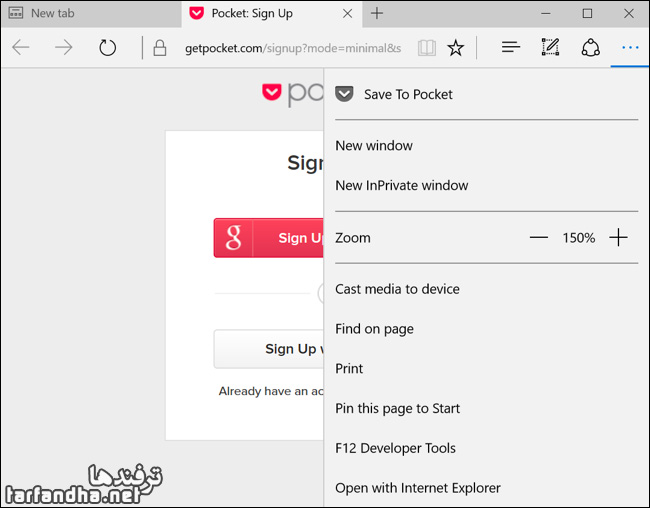This screenshot has width=650, height=508.
Task: Maximize the Edge browser window
Action: pos(587,14)
